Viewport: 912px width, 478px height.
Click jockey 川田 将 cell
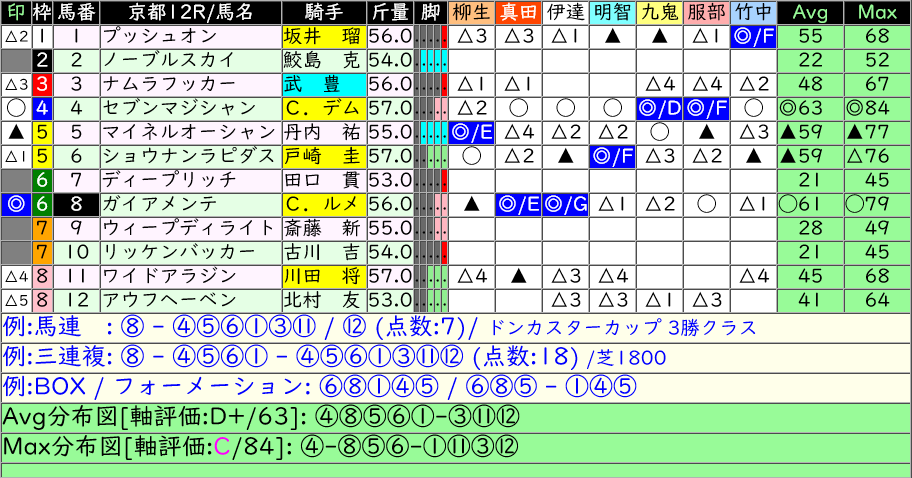324,276
